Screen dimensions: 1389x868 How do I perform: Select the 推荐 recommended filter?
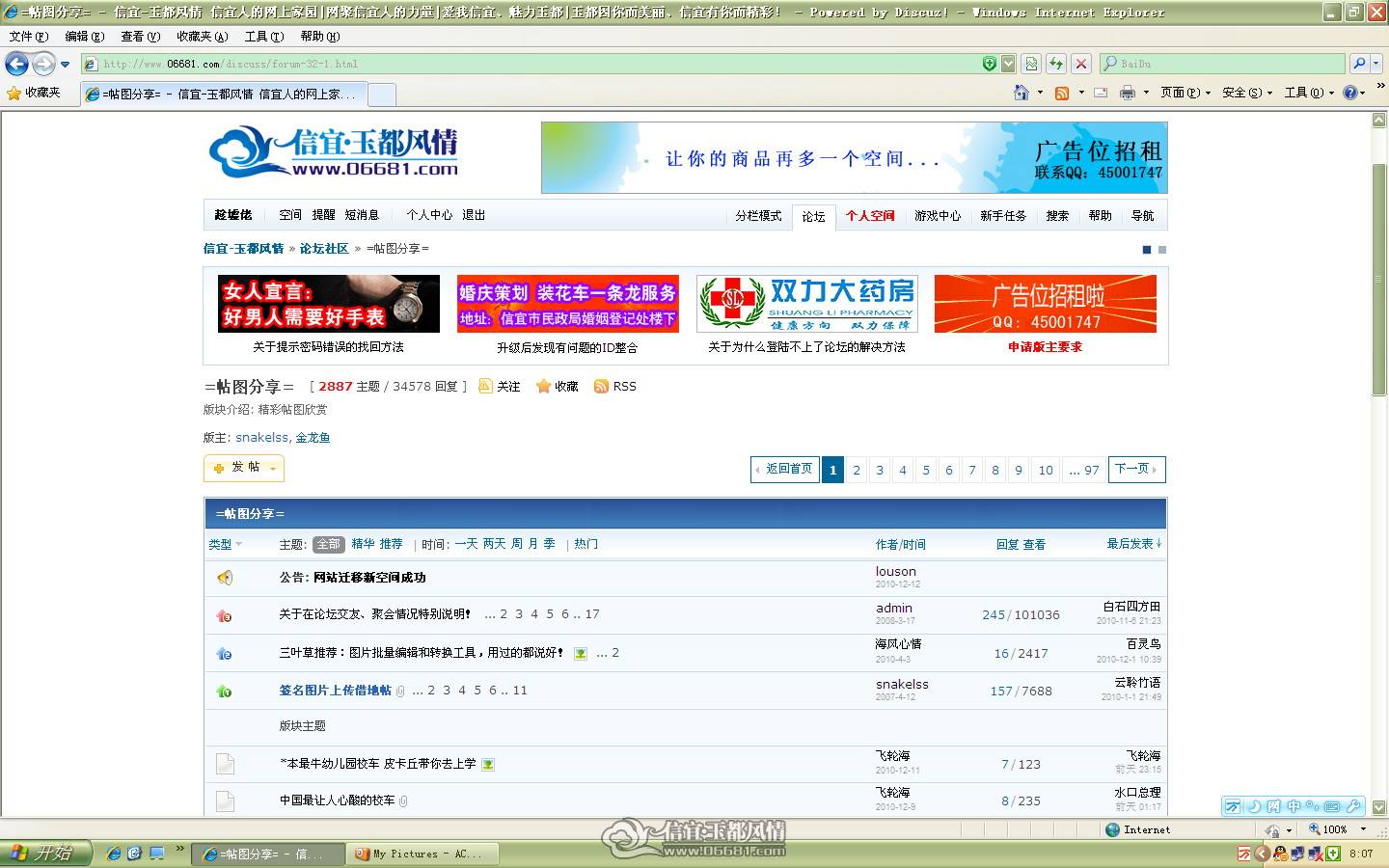(x=391, y=544)
